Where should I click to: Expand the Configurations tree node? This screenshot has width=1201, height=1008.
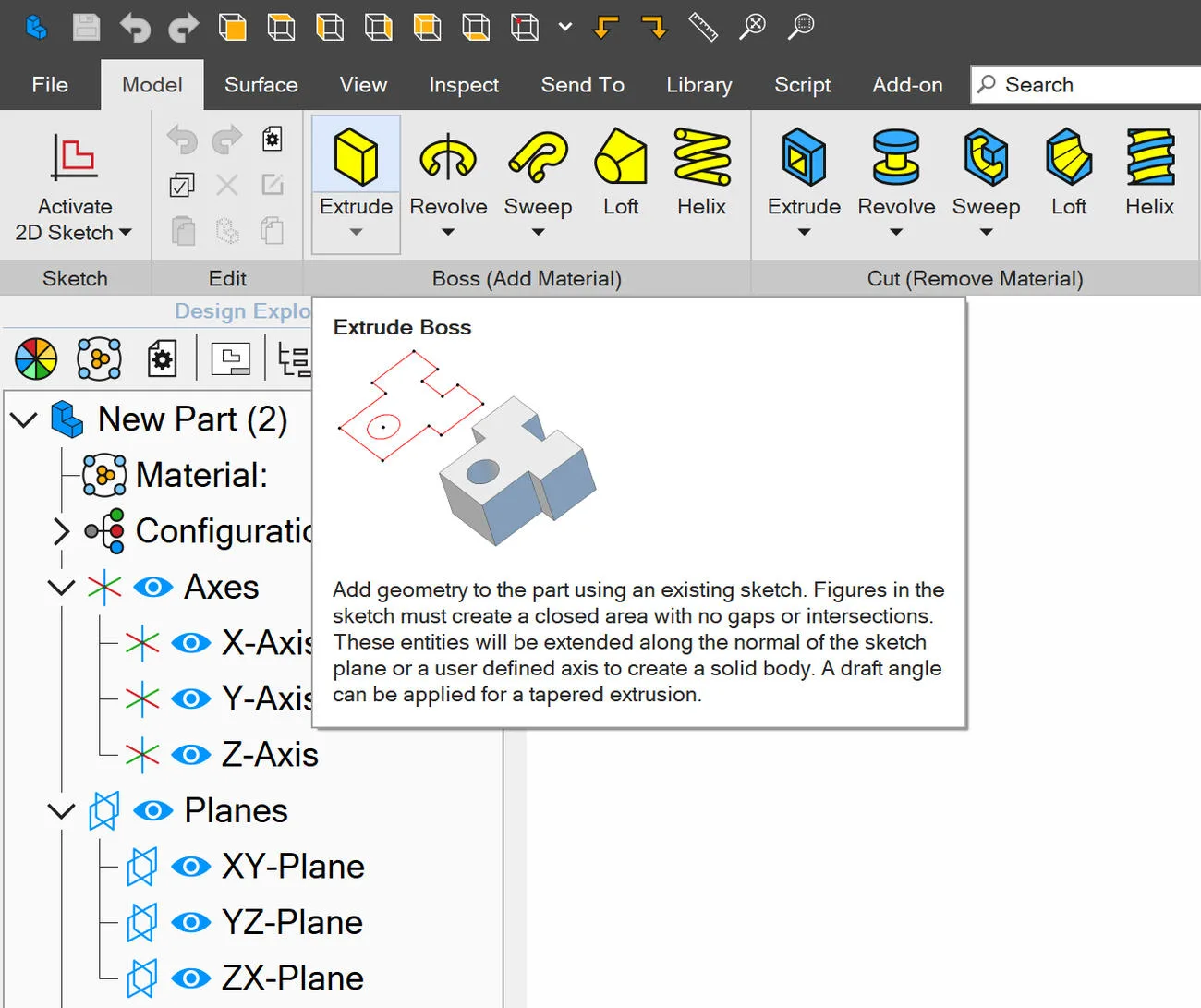pyautogui.click(x=61, y=531)
